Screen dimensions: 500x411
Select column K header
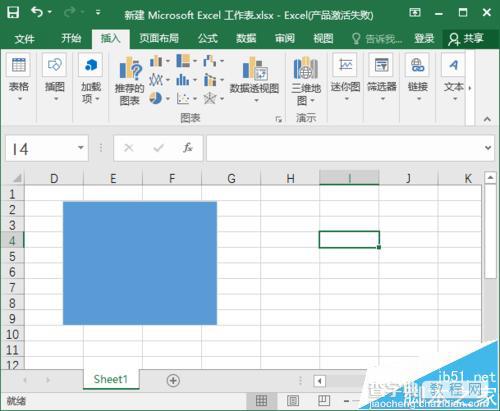(x=468, y=178)
